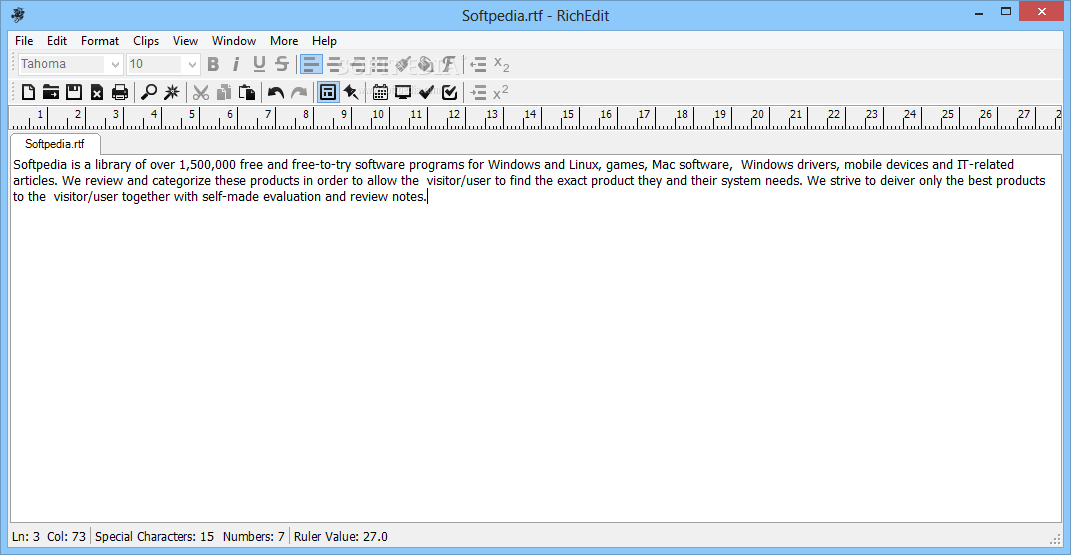Maximize the RichEdit window

pyautogui.click(x=1006, y=12)
